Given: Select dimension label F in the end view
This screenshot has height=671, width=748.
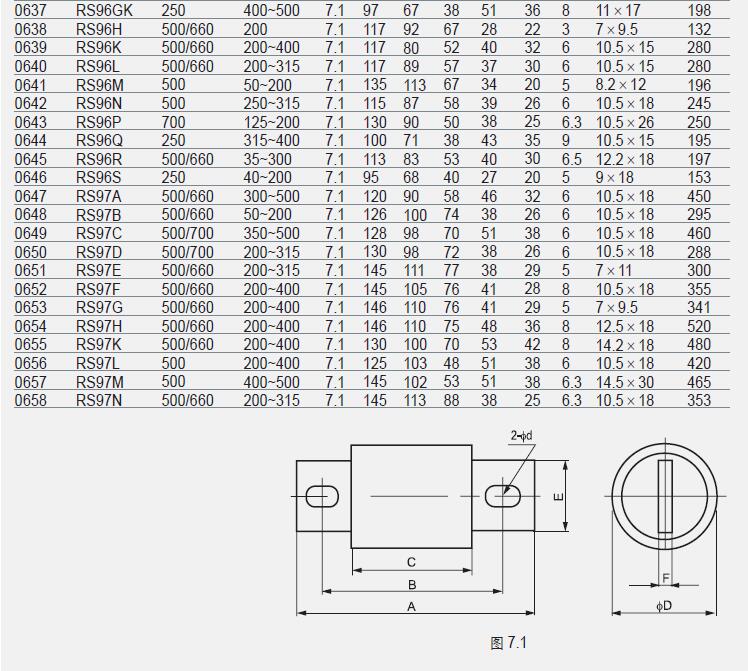Looking at the screenshot, I should pyautogui.click(x=665, y=578).
